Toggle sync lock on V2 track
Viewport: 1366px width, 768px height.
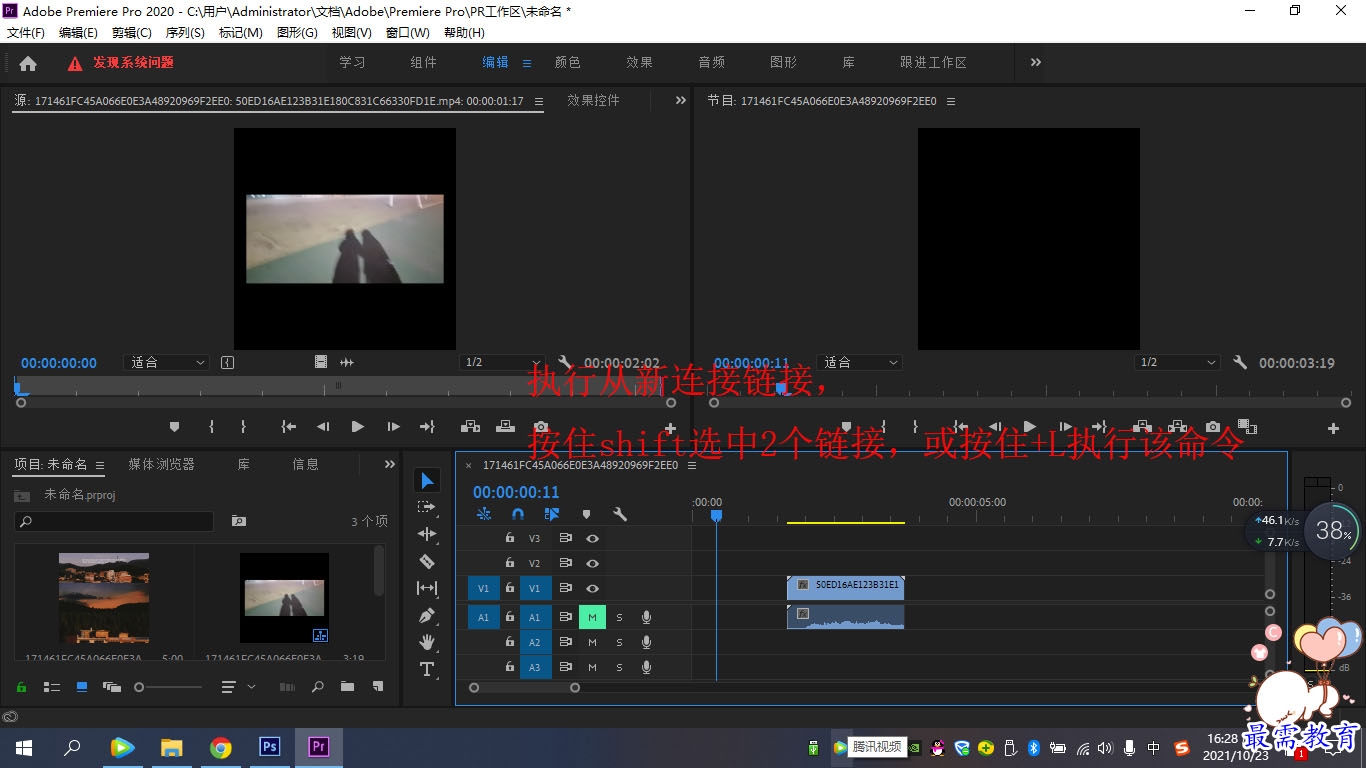[x=565, y=563]
